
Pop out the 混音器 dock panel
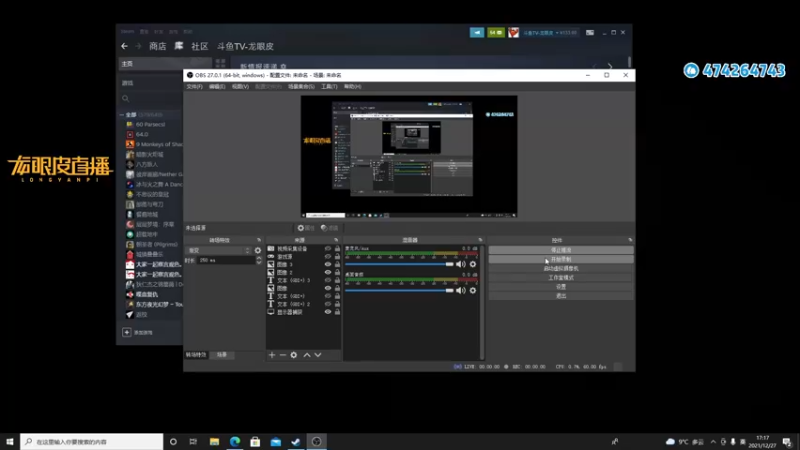coord(480,240)
